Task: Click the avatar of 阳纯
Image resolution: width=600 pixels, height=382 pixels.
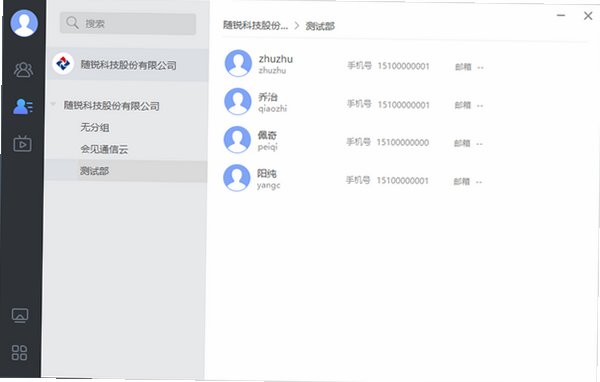Action: (x=237, y=178)
